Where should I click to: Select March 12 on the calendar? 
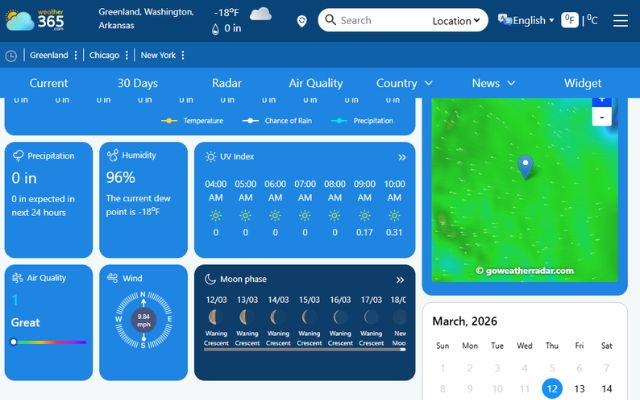[x=552, y=389]
